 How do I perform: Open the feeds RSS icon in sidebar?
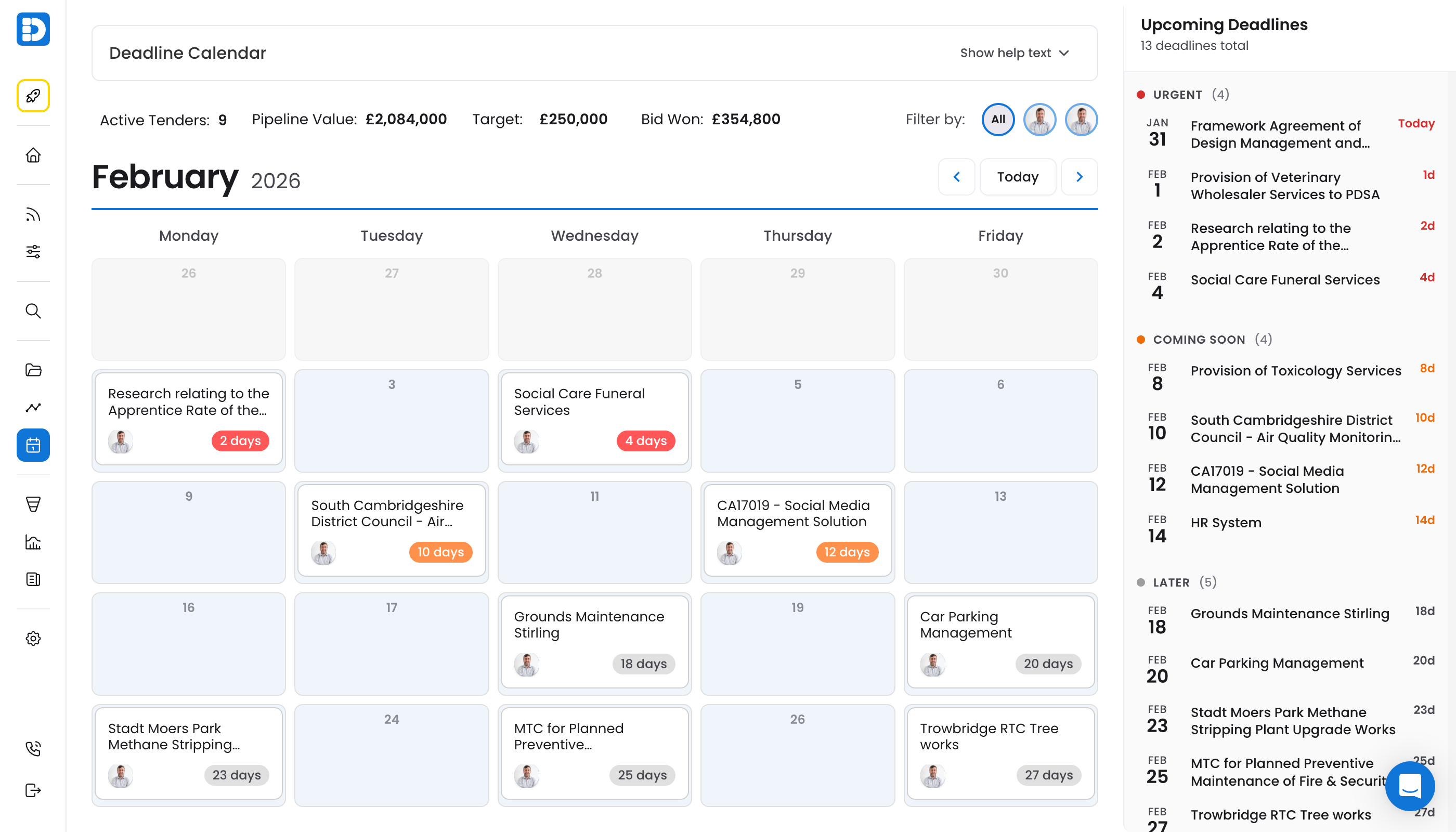click(x=33, y=214)
